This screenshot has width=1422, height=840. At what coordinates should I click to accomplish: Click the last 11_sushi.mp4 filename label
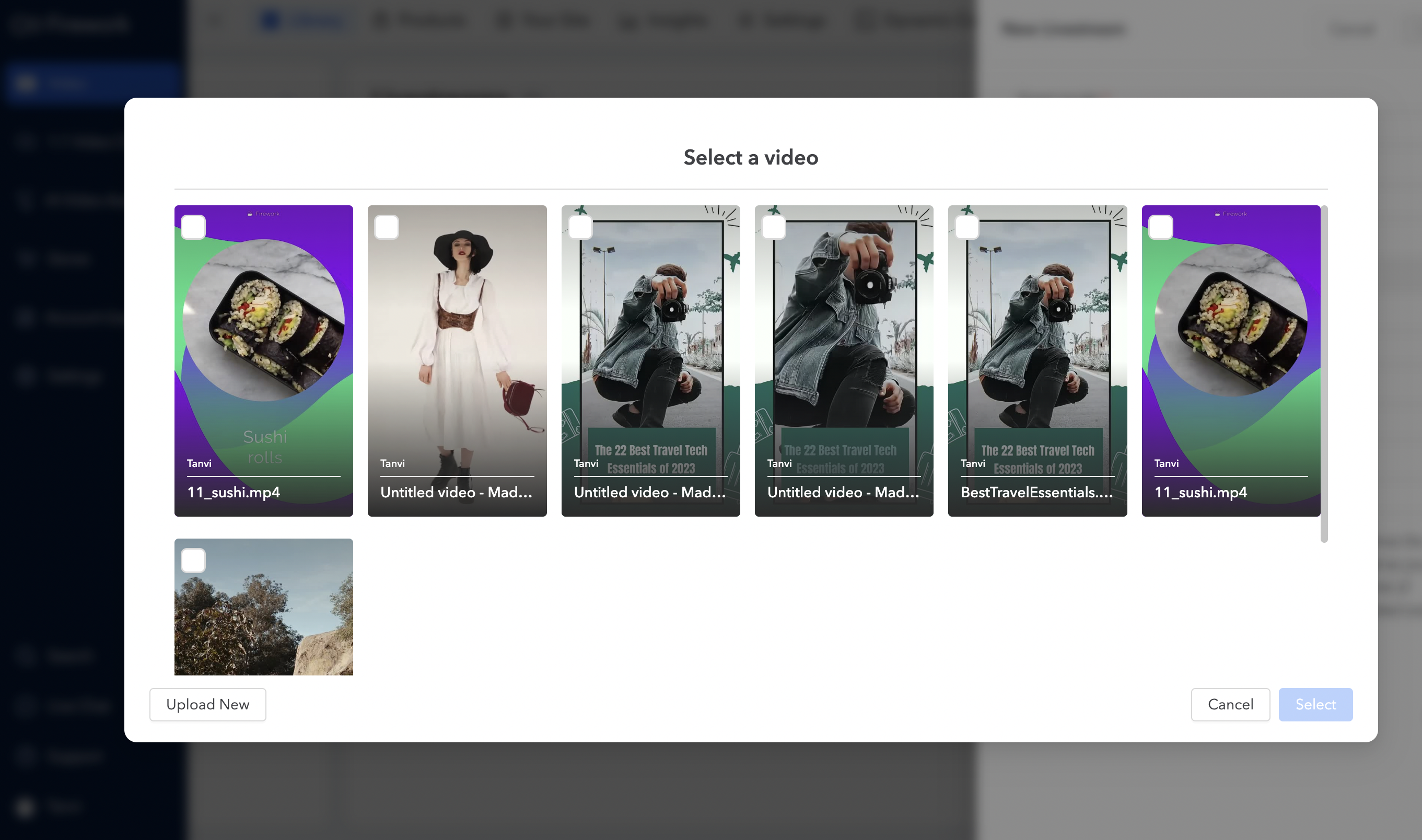pyautogui.click(x=1200, y=492)
